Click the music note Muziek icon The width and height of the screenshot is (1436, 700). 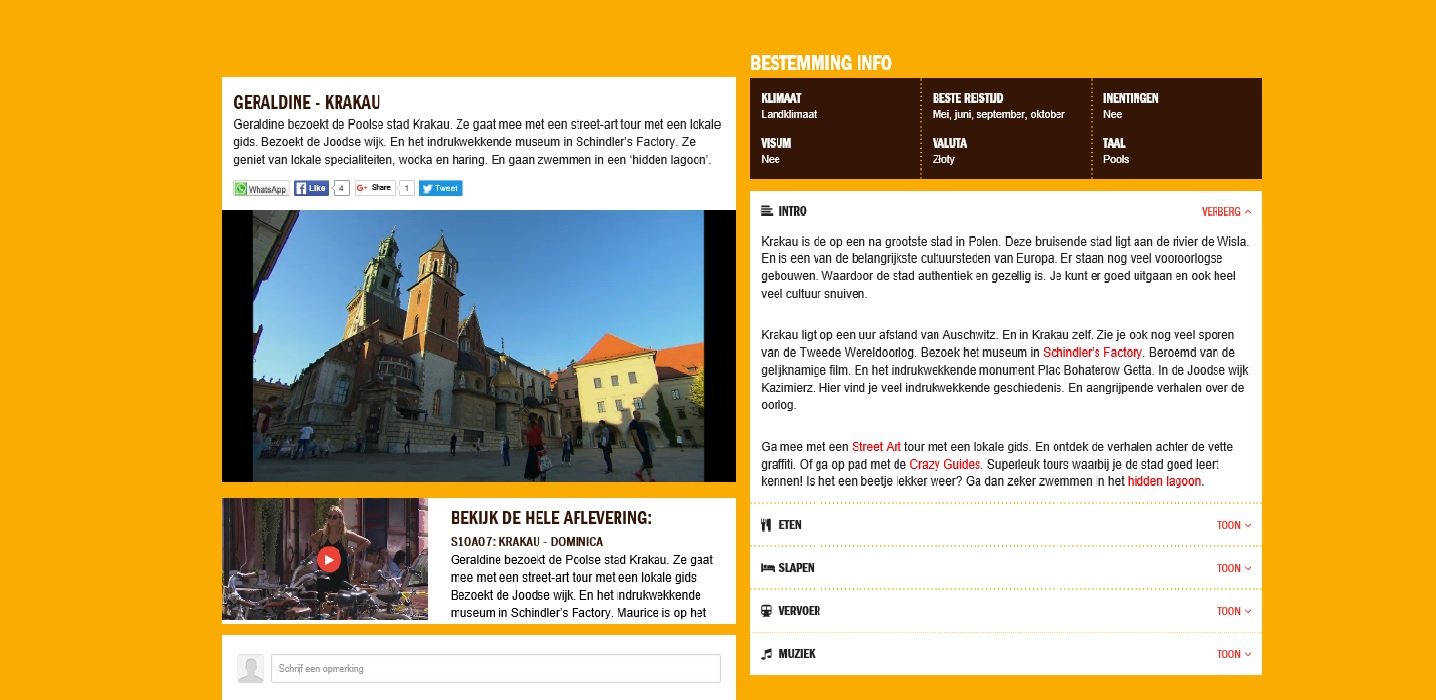(766, 654)
